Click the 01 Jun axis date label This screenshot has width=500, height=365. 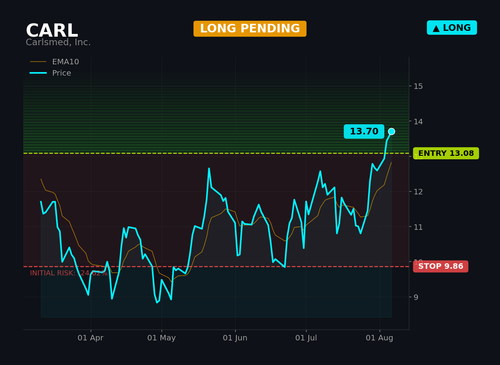tap(235, 338)
